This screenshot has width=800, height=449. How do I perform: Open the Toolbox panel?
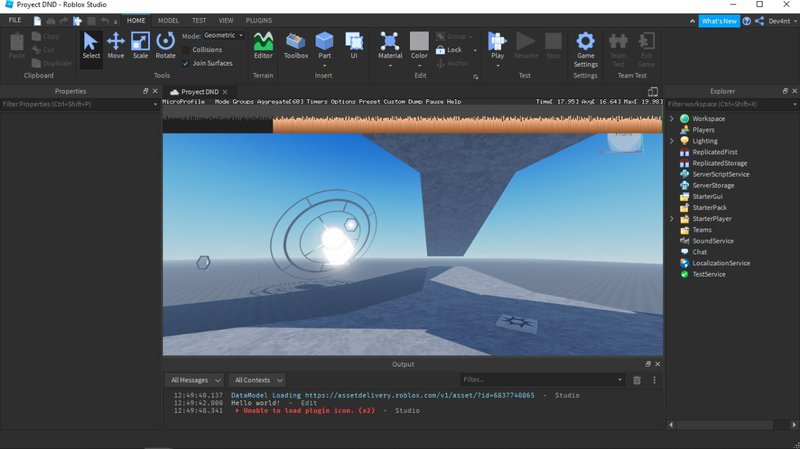[296, 44]
